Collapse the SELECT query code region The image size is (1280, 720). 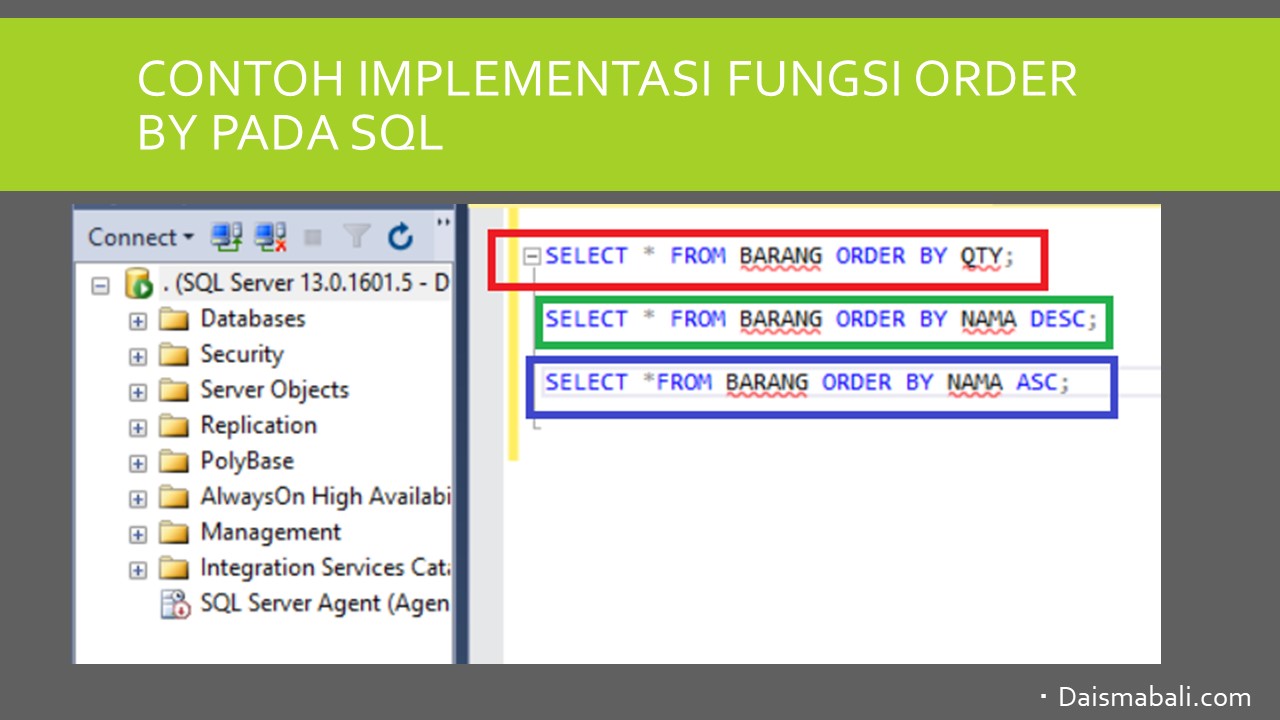click(x=532, y=256)
